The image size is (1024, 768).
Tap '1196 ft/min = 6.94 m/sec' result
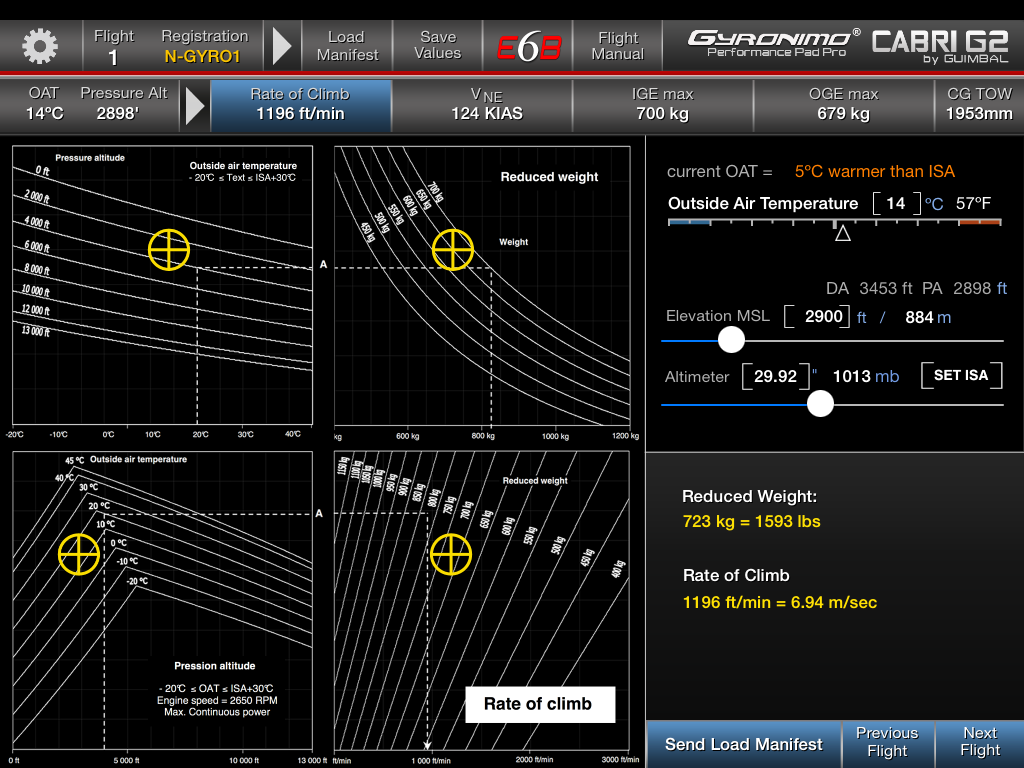pyautogui.click(x=780, y=602)
